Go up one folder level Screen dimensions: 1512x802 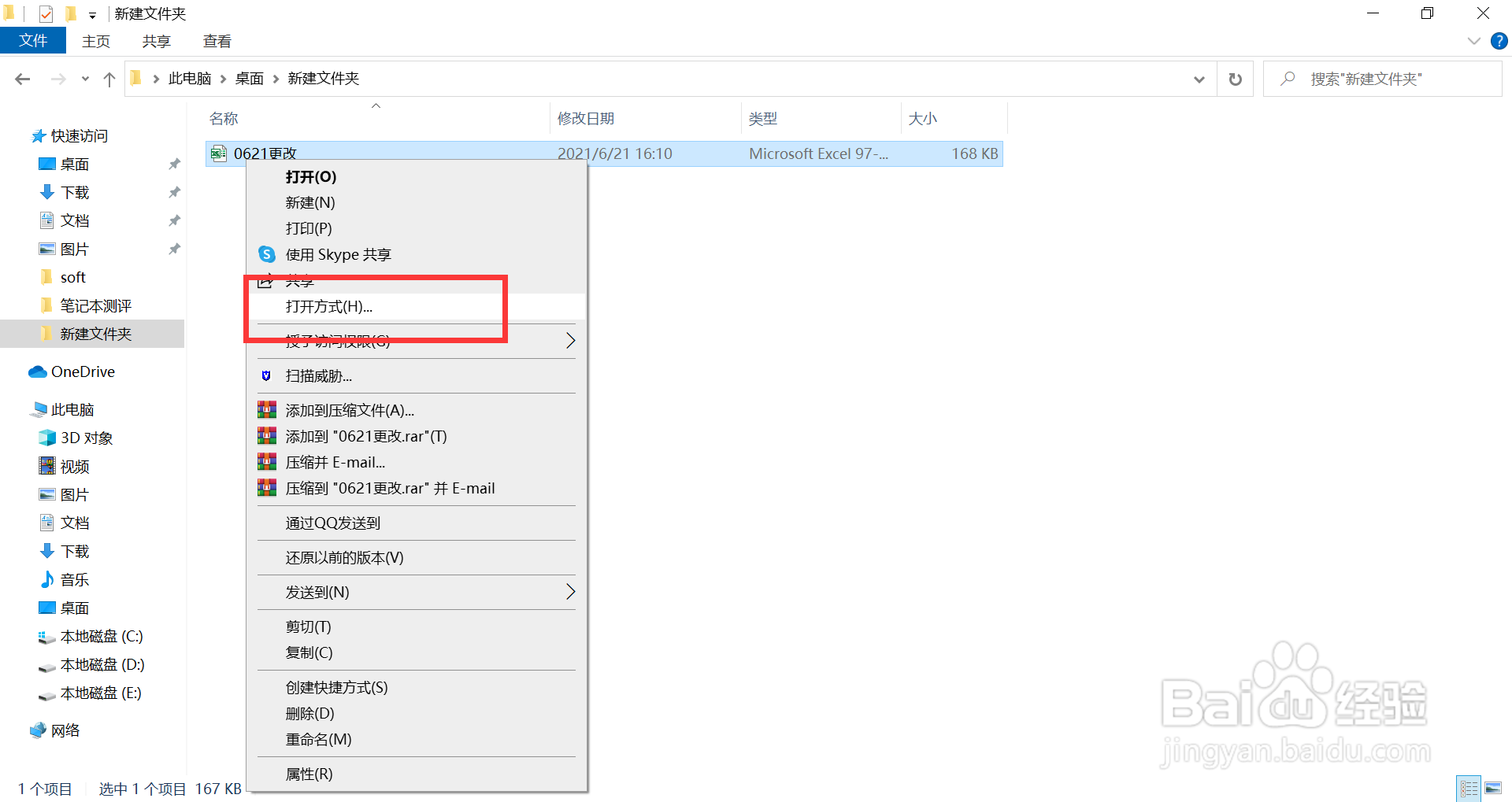(109, 79)
